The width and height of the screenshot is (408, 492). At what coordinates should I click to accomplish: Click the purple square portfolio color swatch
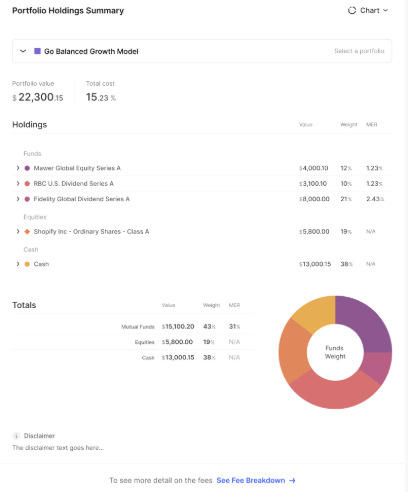tap(37, 51)
